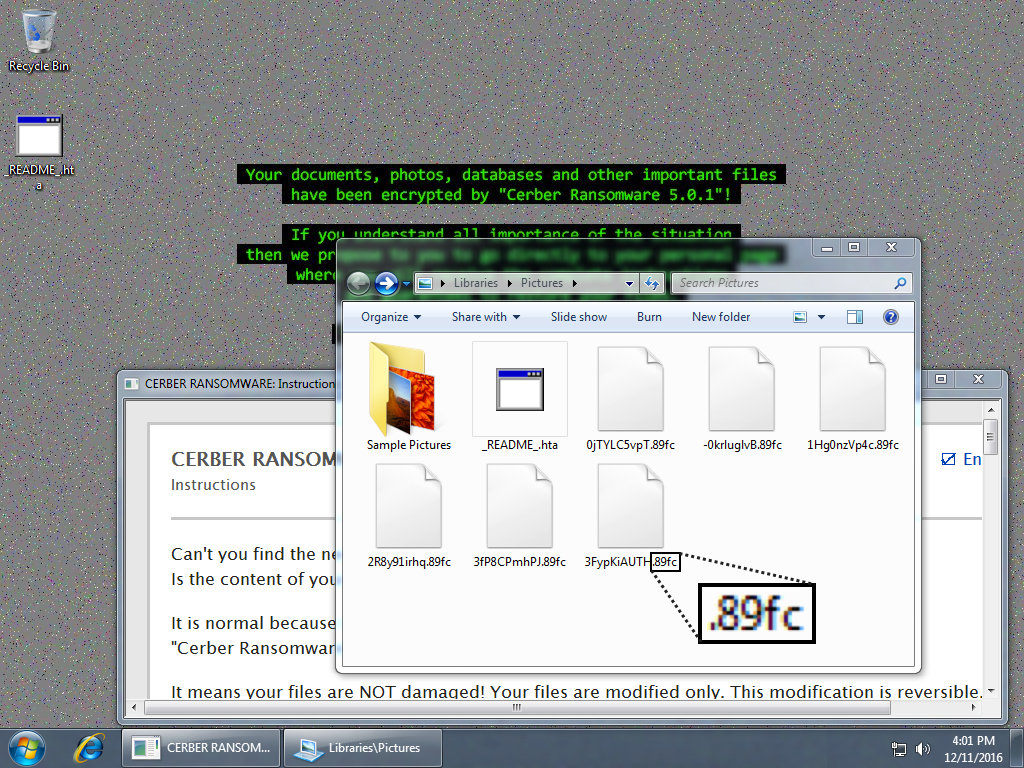Select file 3FypKiAUTH.89fc
Screen dimensions: 1024x768
pos(630,515)
